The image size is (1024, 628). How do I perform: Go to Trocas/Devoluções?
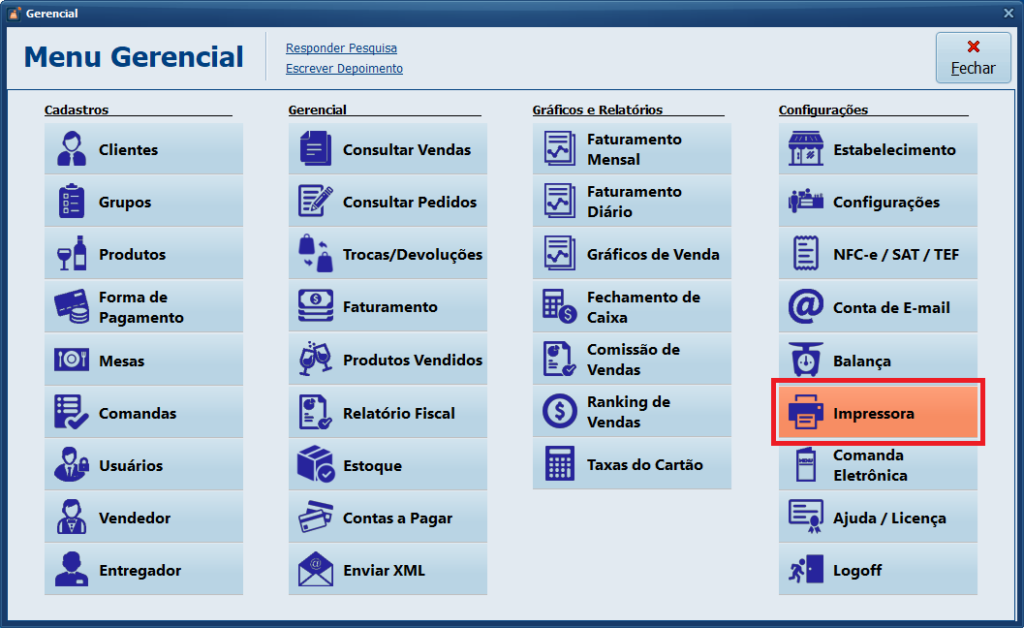tap(388, 254)
